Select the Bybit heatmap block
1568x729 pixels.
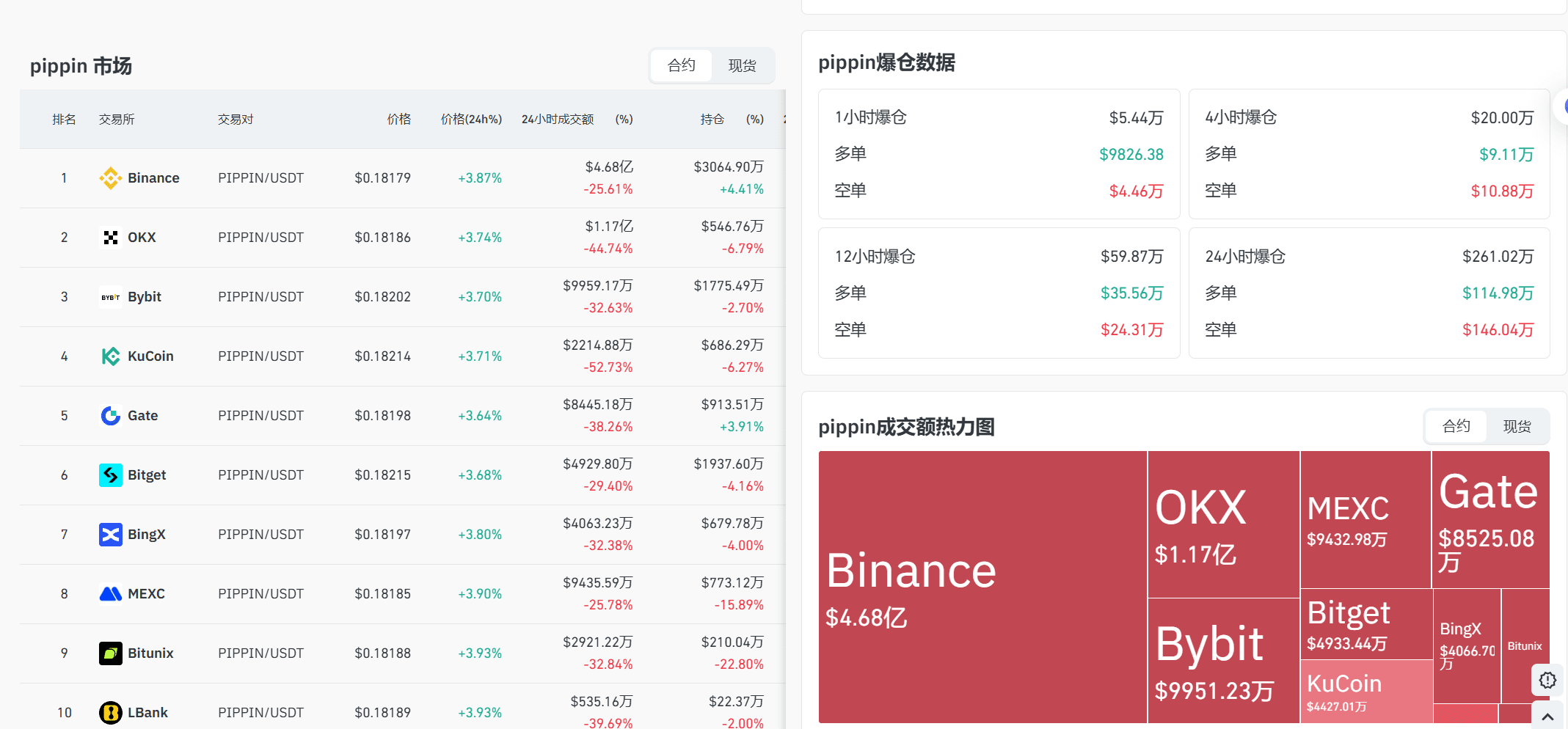[x=1224, y=661]
